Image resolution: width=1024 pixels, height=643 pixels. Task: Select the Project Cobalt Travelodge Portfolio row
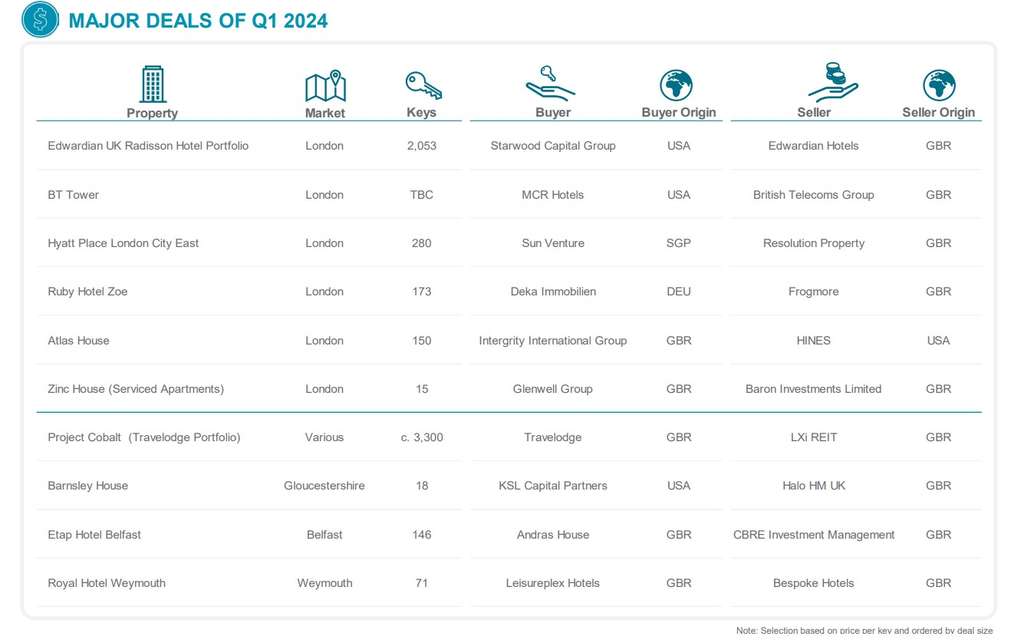click(144, 437)
